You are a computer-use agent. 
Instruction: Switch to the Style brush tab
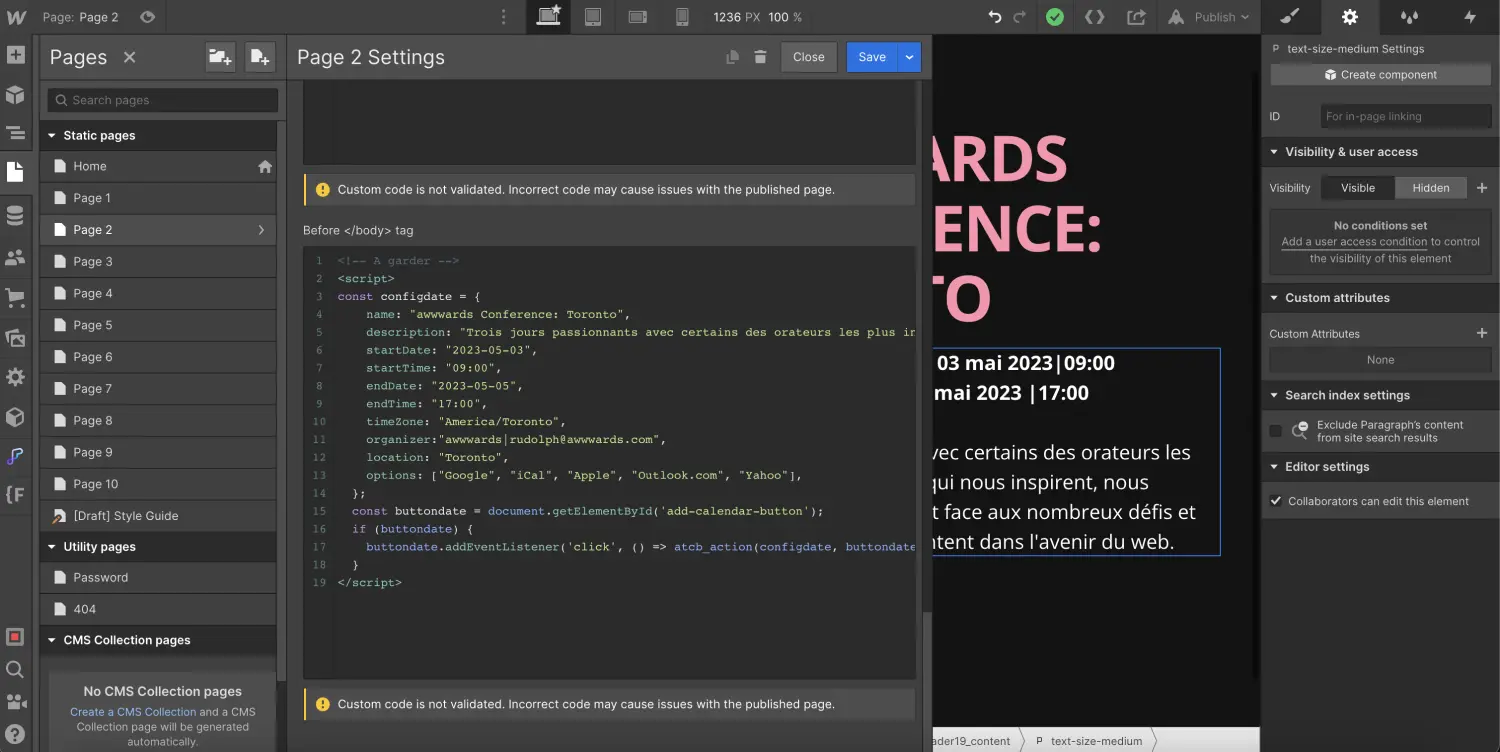(1290, 17)
